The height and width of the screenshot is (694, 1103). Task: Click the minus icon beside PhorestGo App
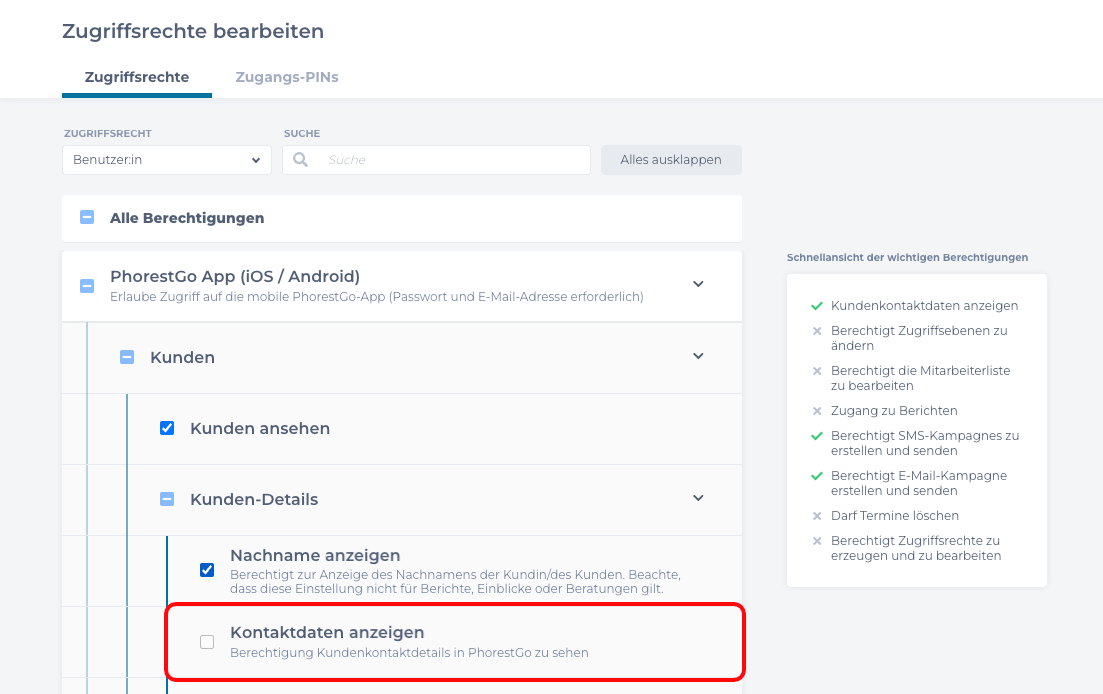click(x=87, y=284)
